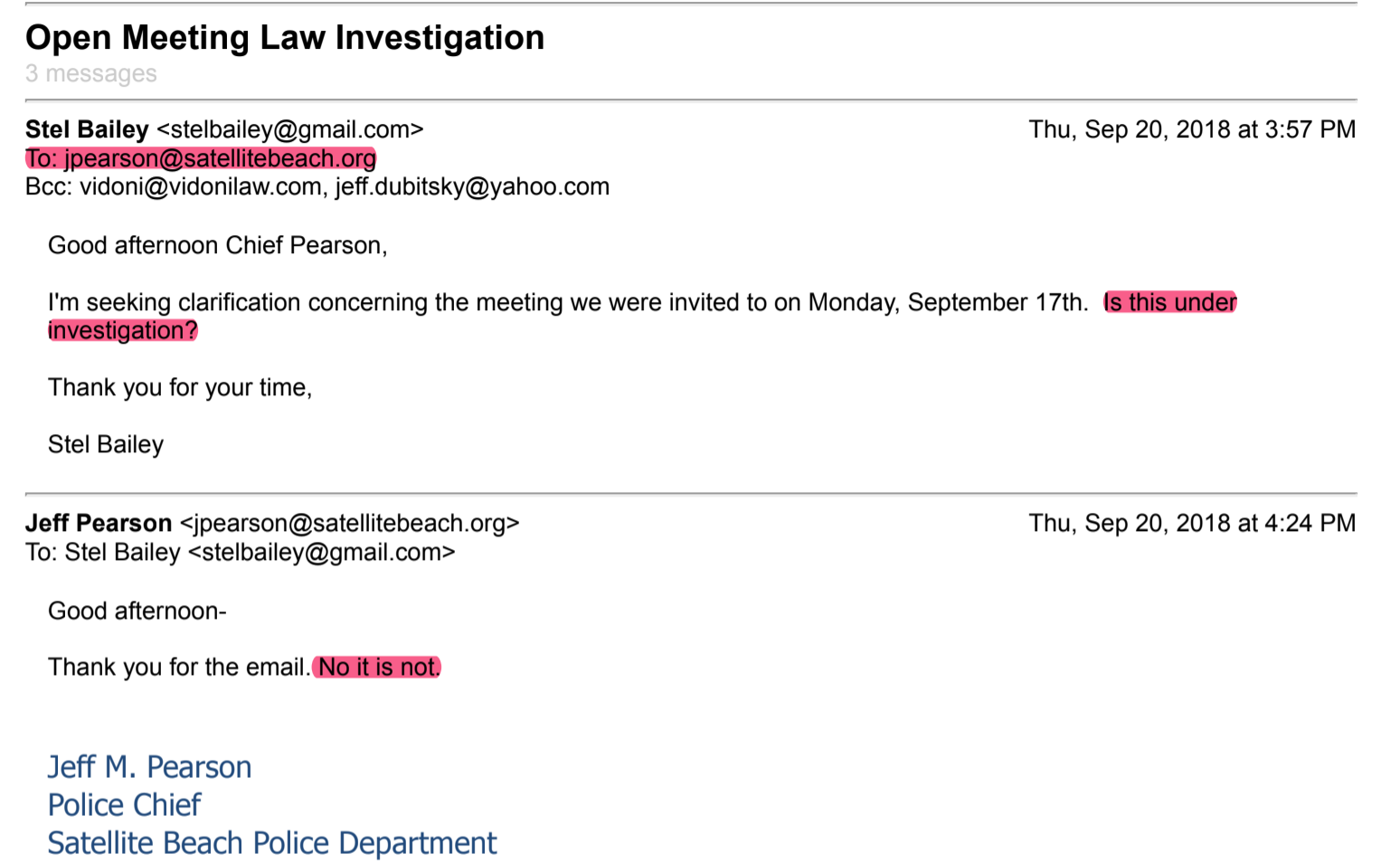The height and width of the screenshot is (863, 1400).
Task: Click Bcc address jeff.dubitsky@yahoo.com
Action: [x=472, y=187]
